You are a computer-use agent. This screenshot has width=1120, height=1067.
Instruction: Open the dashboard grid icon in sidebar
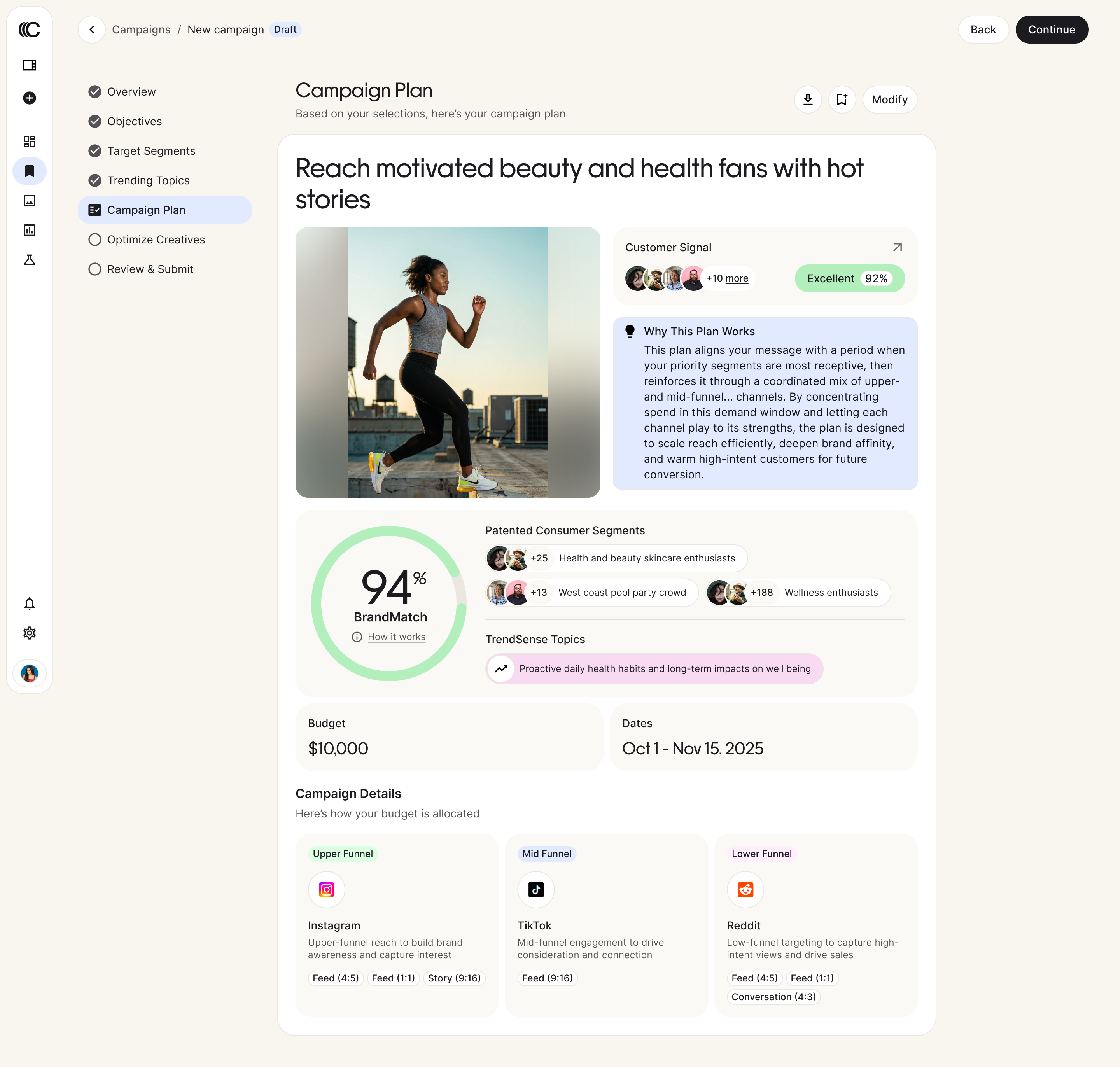click(30, 141)
